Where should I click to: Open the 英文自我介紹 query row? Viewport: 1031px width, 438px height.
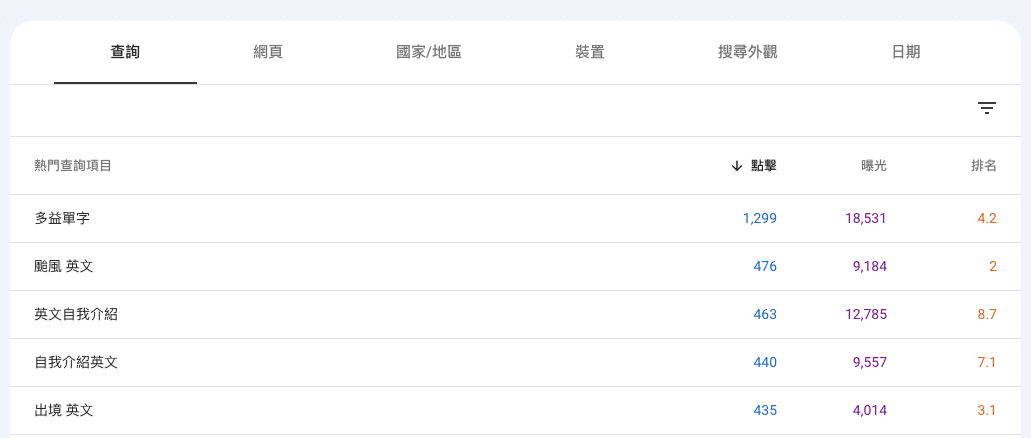click(76, 314)
